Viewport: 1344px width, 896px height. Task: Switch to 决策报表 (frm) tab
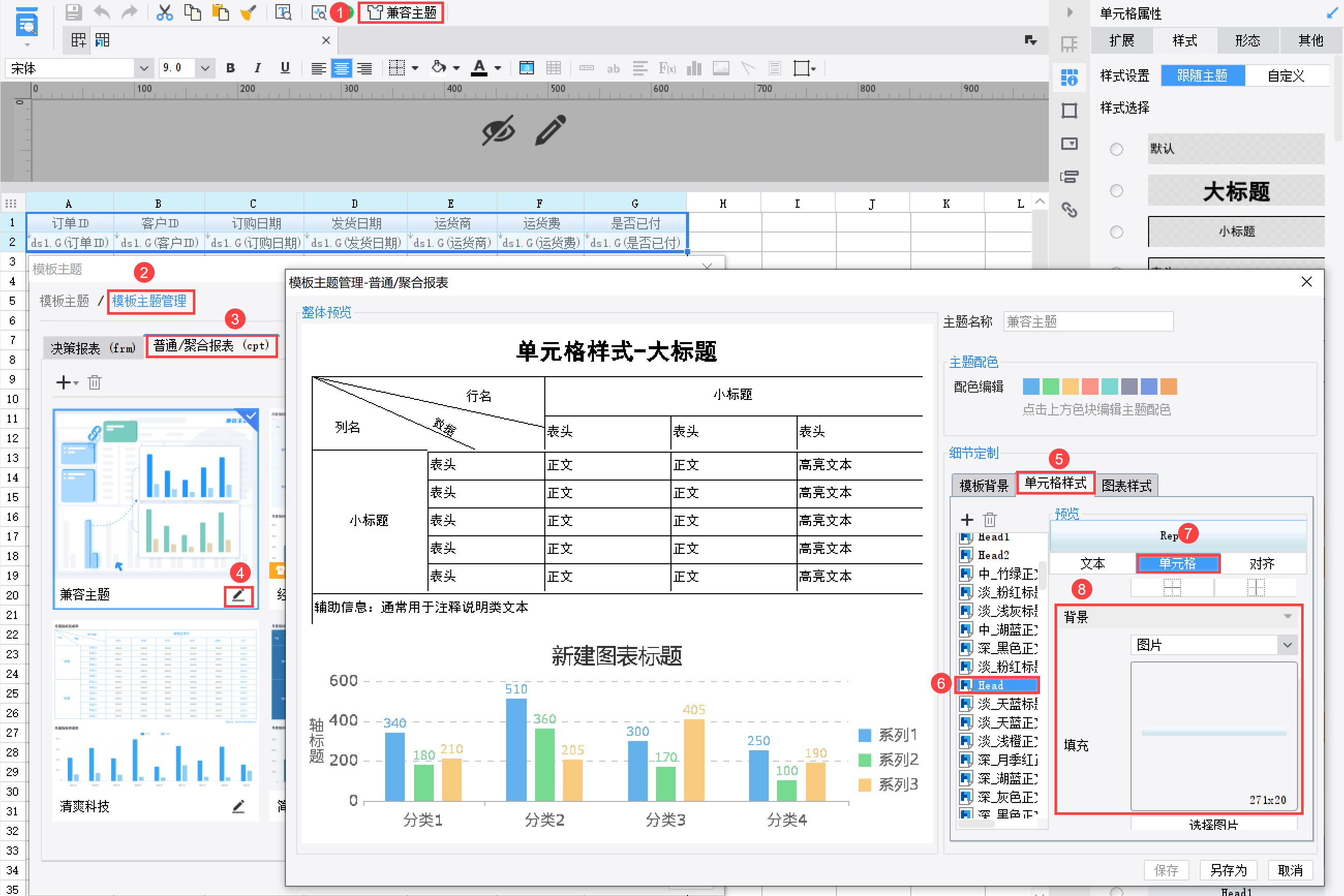point(93,348)
